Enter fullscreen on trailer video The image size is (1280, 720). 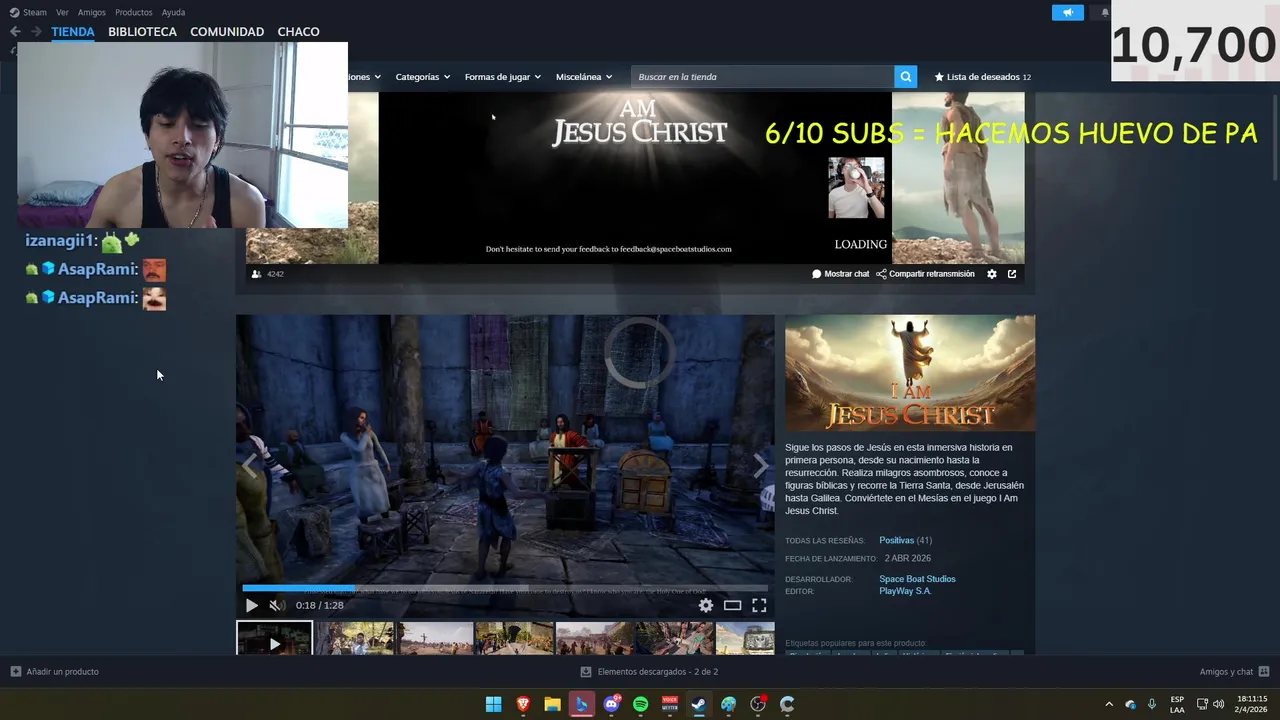tap(759, 605)
